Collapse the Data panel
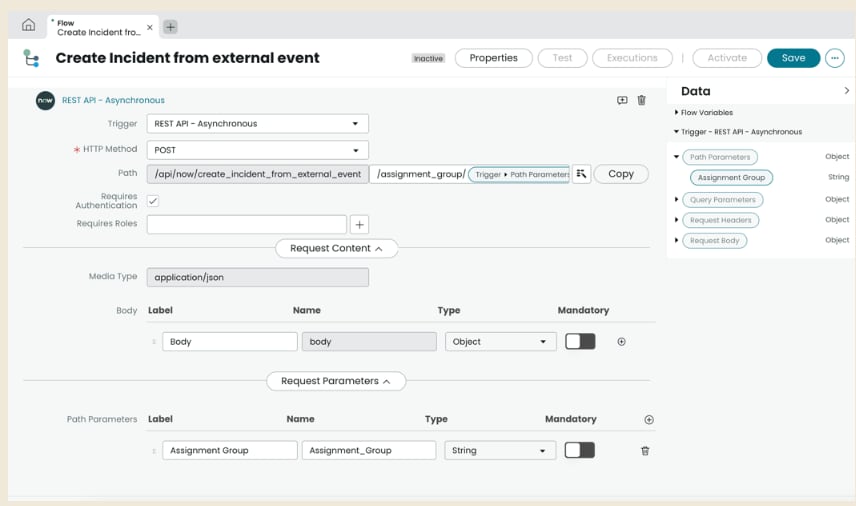 846,91
